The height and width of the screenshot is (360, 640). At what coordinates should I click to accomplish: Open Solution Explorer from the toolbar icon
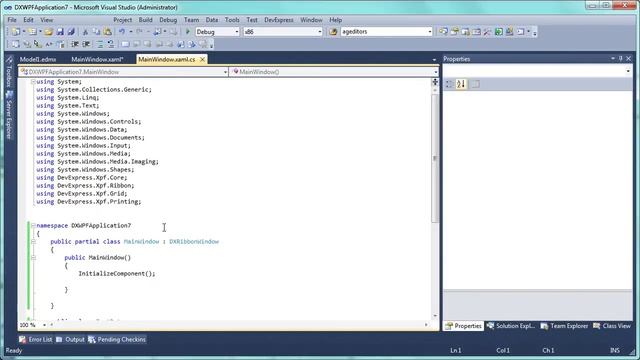click(443, 32)
